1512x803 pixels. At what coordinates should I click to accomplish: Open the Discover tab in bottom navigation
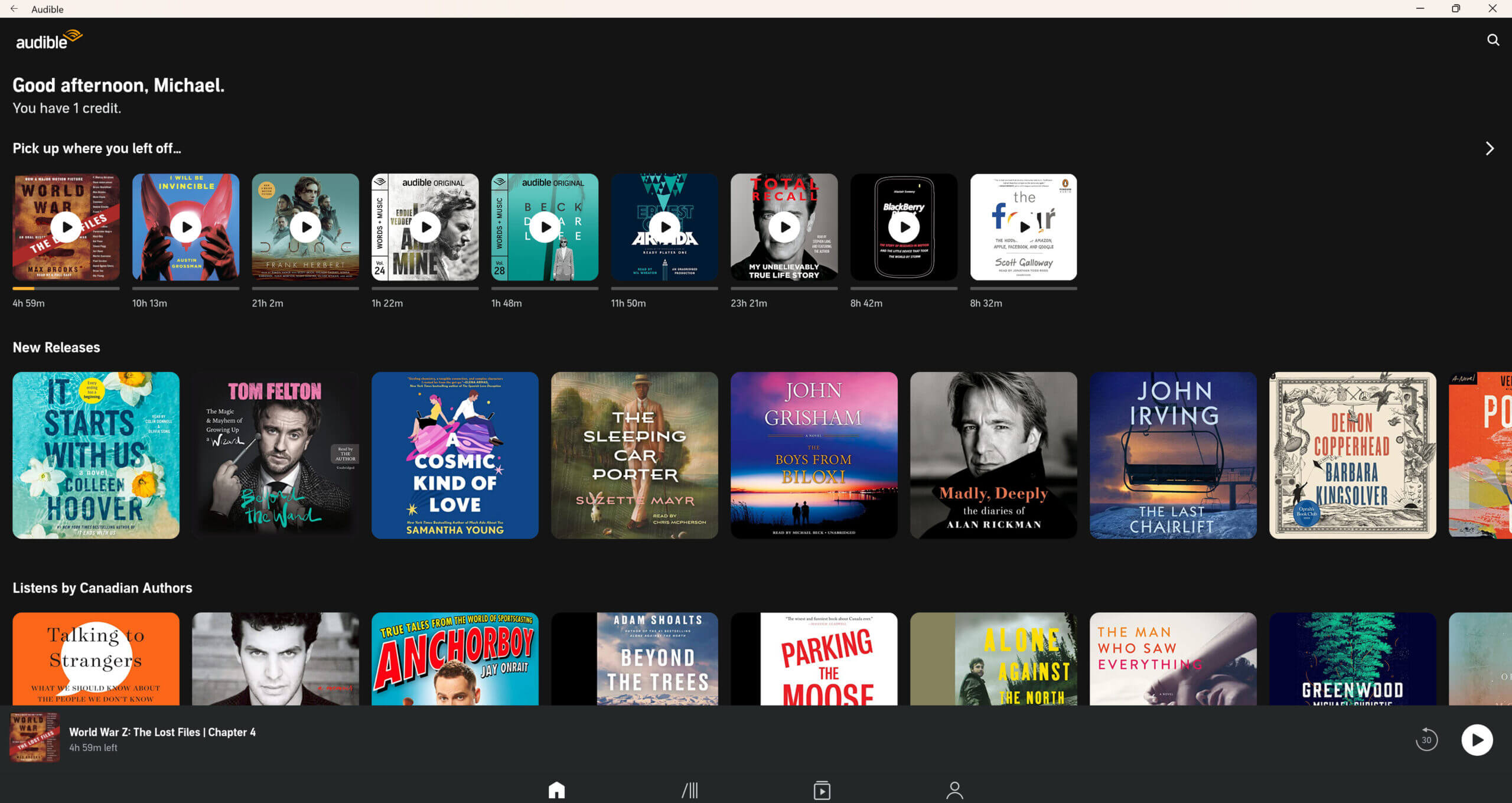click(822, 789)
